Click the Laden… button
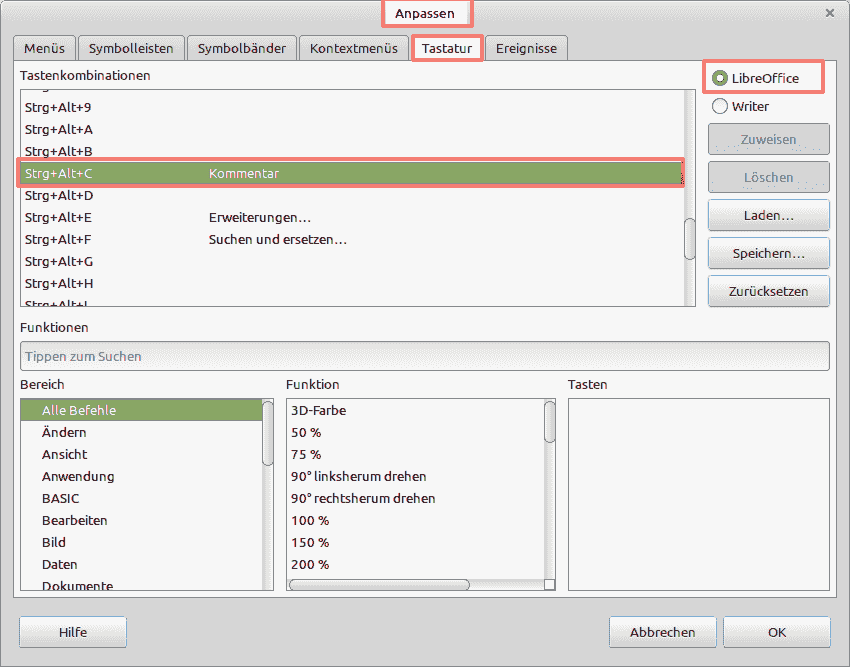Viewport: 850px width, 667px height. click(768, 216)
